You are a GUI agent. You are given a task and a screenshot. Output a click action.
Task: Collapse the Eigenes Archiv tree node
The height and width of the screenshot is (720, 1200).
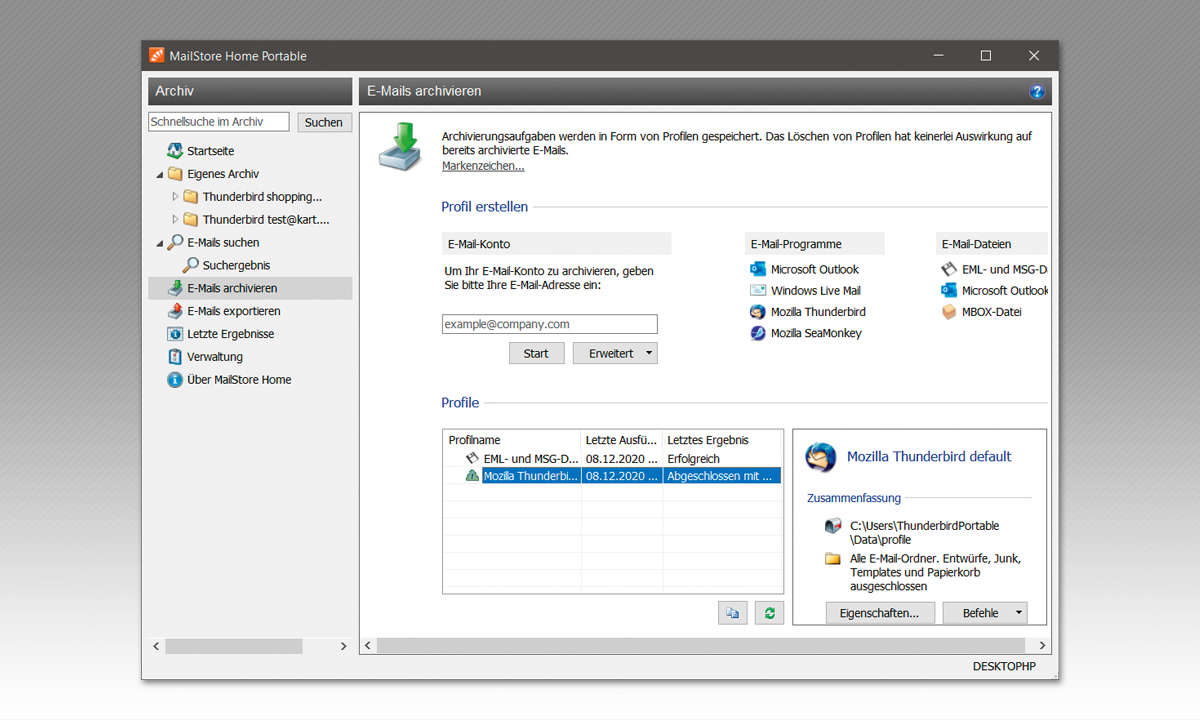point(159,175)
